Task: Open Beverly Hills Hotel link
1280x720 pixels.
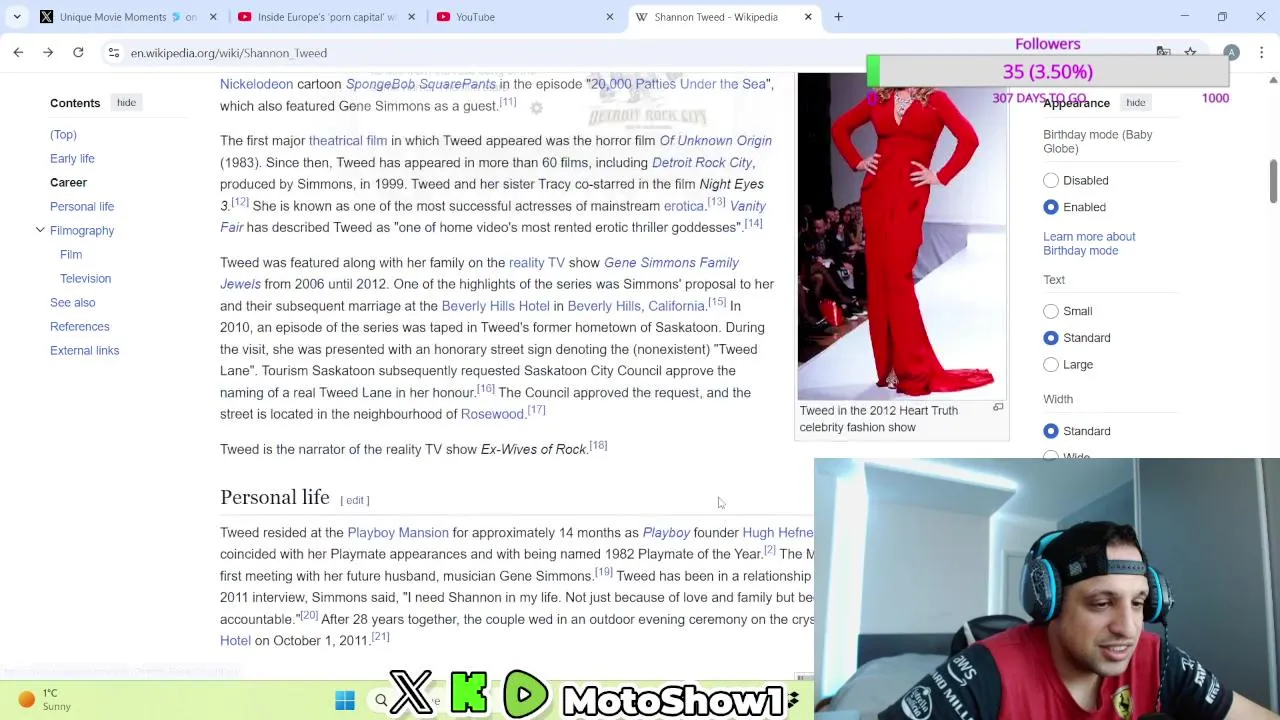Action: coord(496,306)
